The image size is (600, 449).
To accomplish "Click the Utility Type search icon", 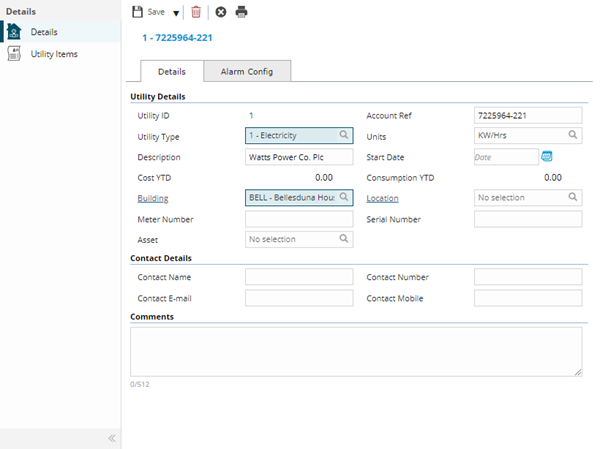I will pos(343,135).
